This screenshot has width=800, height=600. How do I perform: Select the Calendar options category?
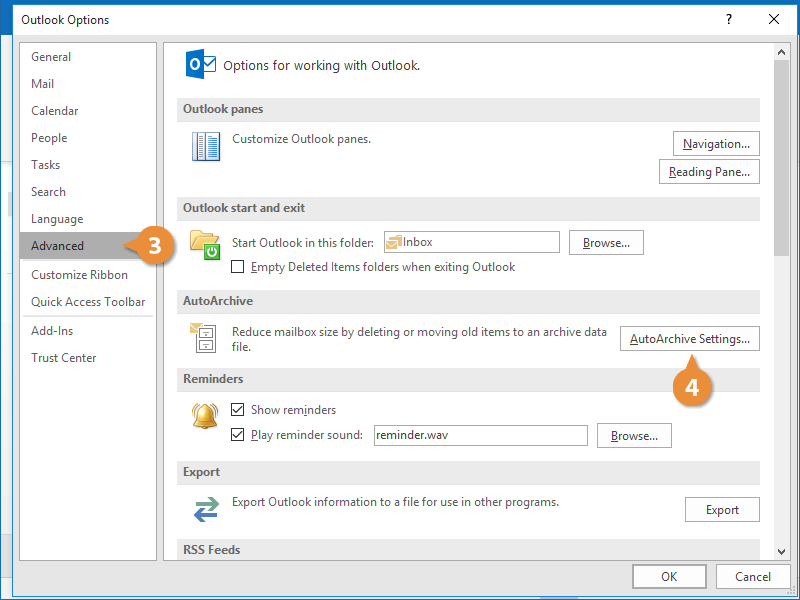(88, 111)
